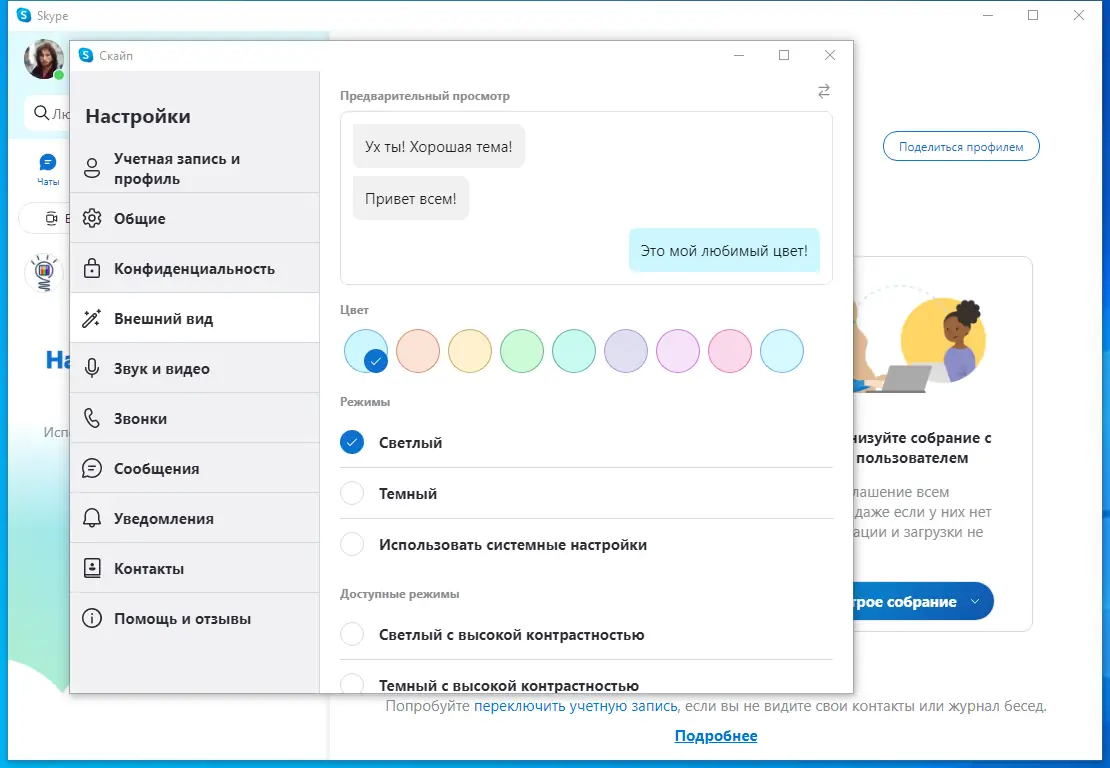Open the Общие settings section
The image size is (1110, 768).
195,219
